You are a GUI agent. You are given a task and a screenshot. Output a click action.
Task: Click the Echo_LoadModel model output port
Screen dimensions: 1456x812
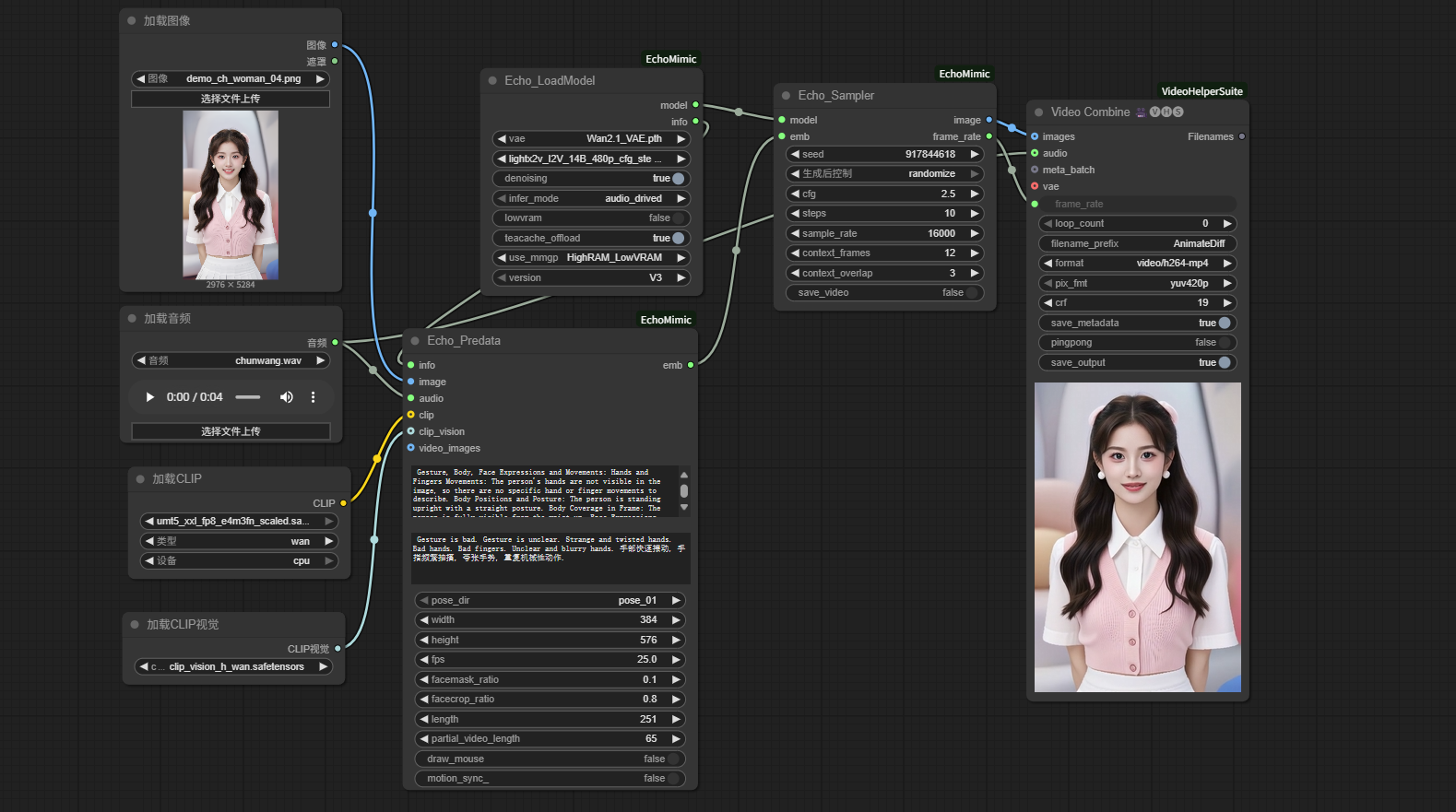coord(695,105)
